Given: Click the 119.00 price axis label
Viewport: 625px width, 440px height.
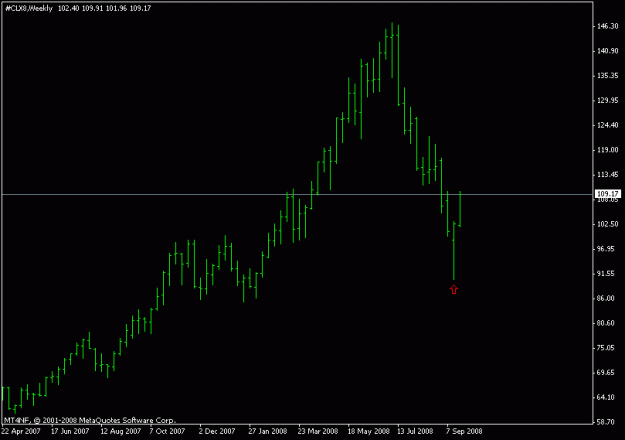Looking at the screenshot, I should (x=608, y=150).
